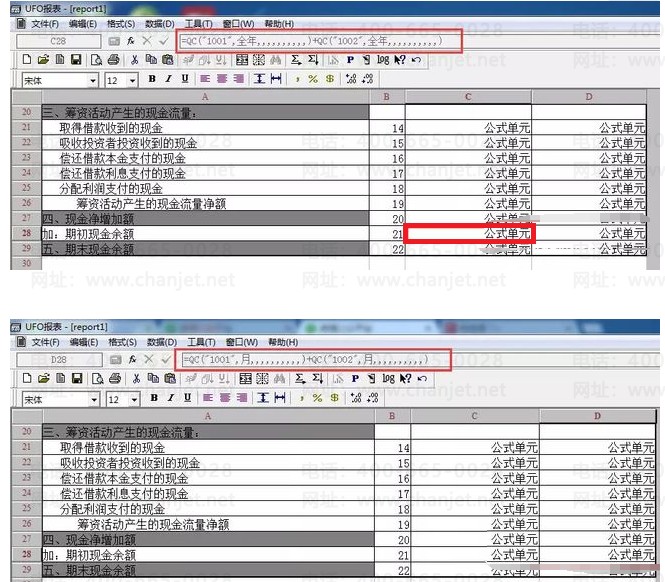This screenshot has width=665, height=582.
Task: Click Copy icon in upper UFO window
Action: (151, 60)
